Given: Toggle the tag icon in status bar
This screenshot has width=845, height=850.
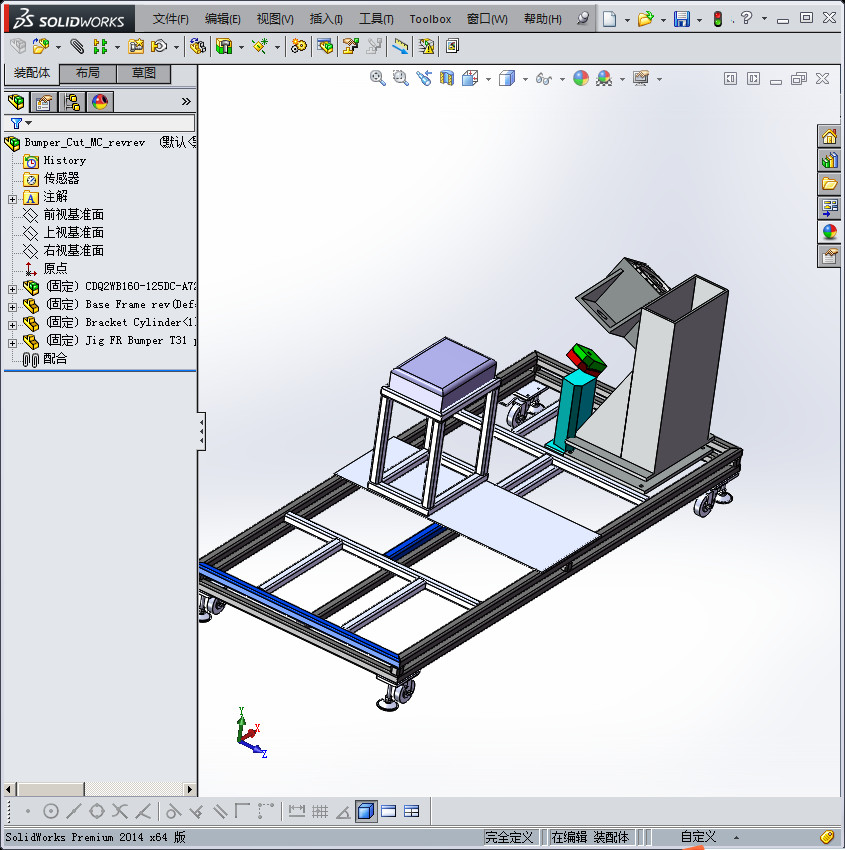Looking at the screenshot, I should click(826, 836).
